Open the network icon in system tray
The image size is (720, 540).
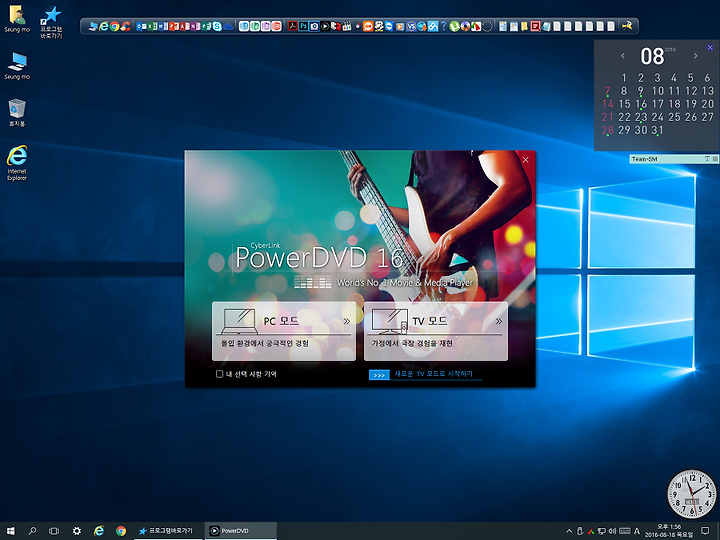pyautogui.click(x=602, y=531)
